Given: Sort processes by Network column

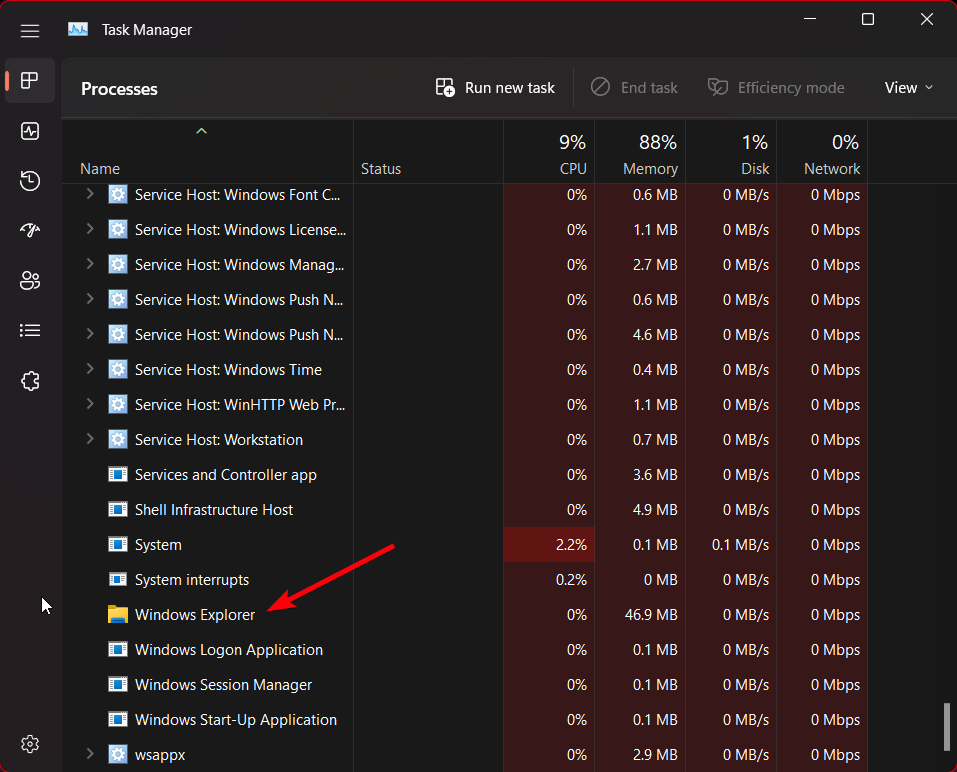Looking at the screenshot, I should click(822, 153).
